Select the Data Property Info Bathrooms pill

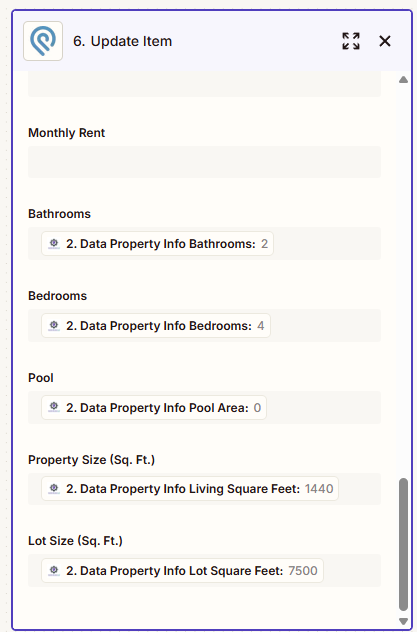point(158,244)
